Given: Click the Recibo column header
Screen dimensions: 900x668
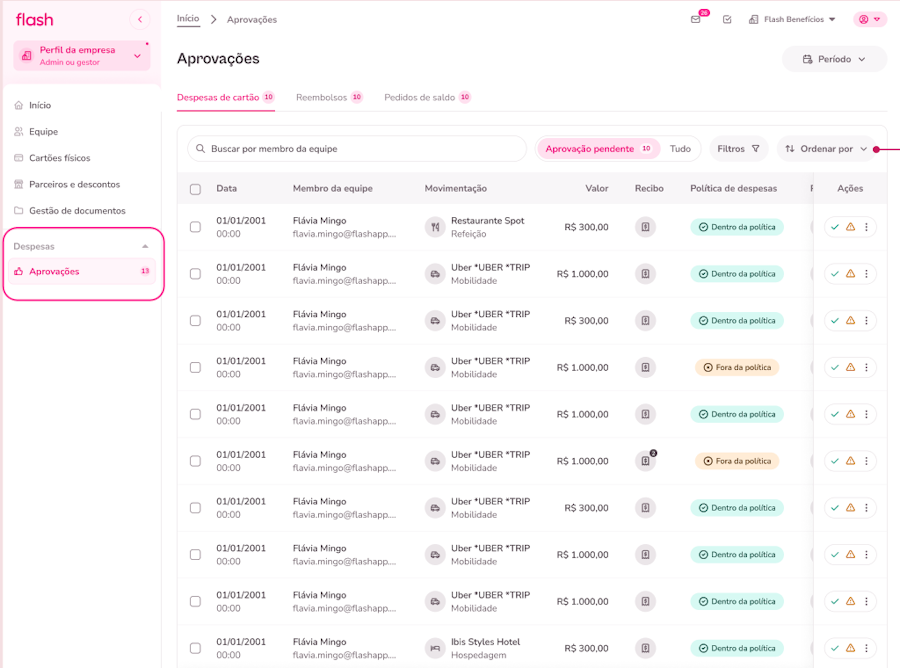Looking at the screenshot, I should pos(649,188).
